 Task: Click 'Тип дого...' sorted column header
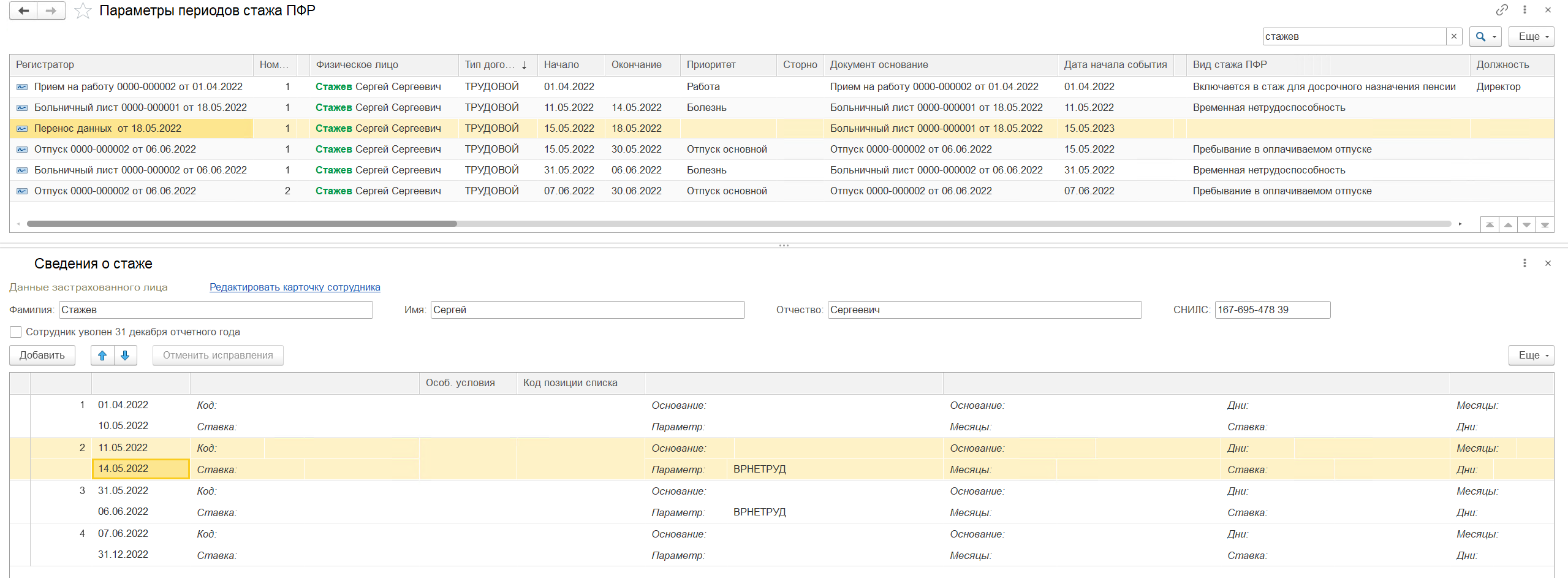(x=498, y=65)
